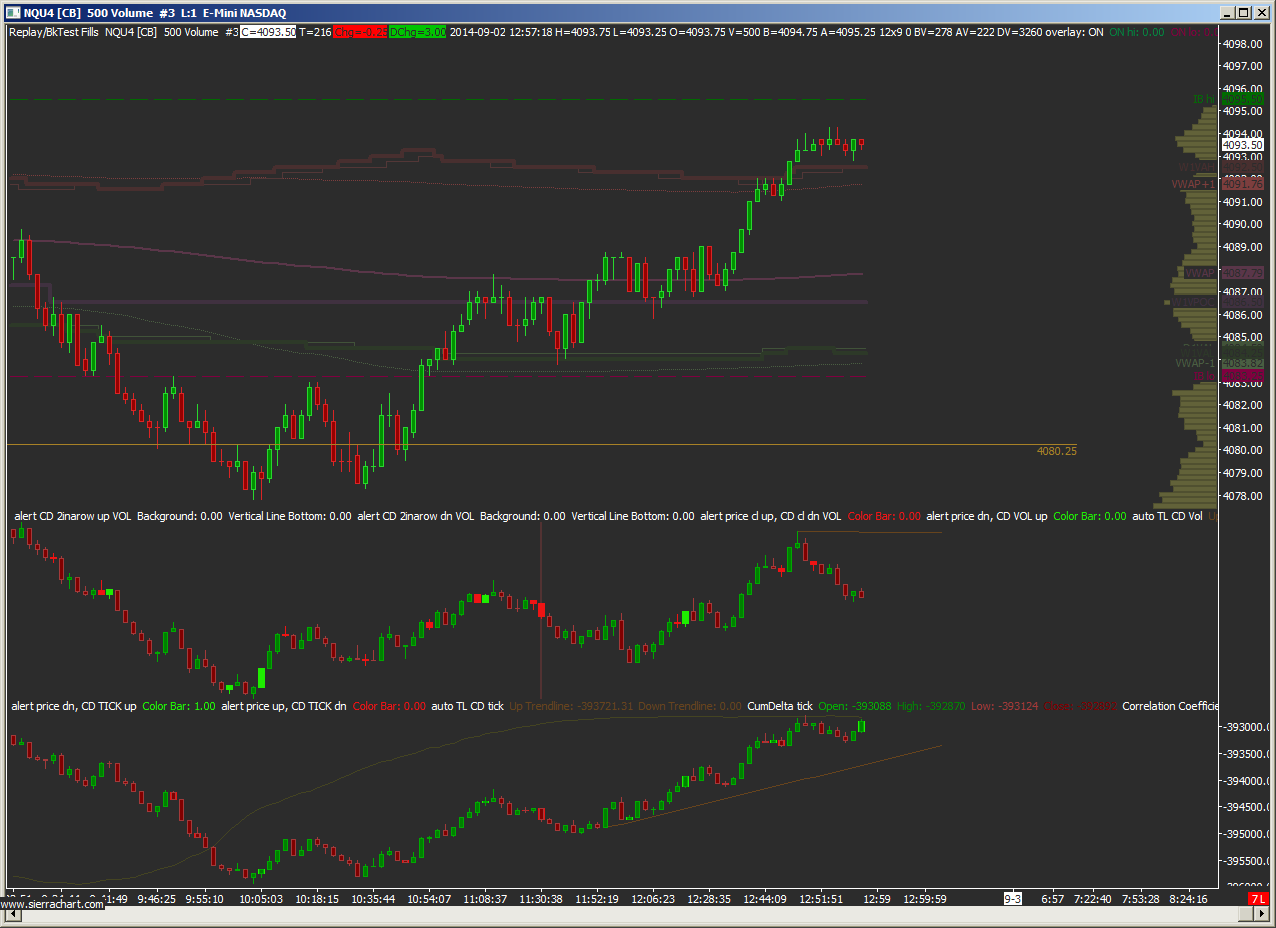1276x928 pixels.
Task: Click the 12:59:59 time axis label
Action: click(925, 899)
